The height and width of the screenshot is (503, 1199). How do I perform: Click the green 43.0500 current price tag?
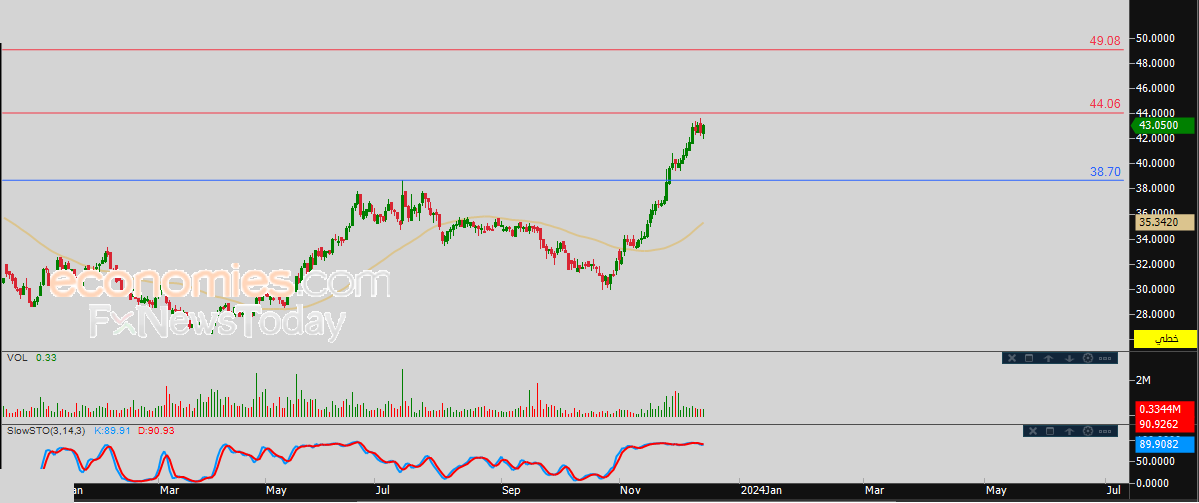1162,125
